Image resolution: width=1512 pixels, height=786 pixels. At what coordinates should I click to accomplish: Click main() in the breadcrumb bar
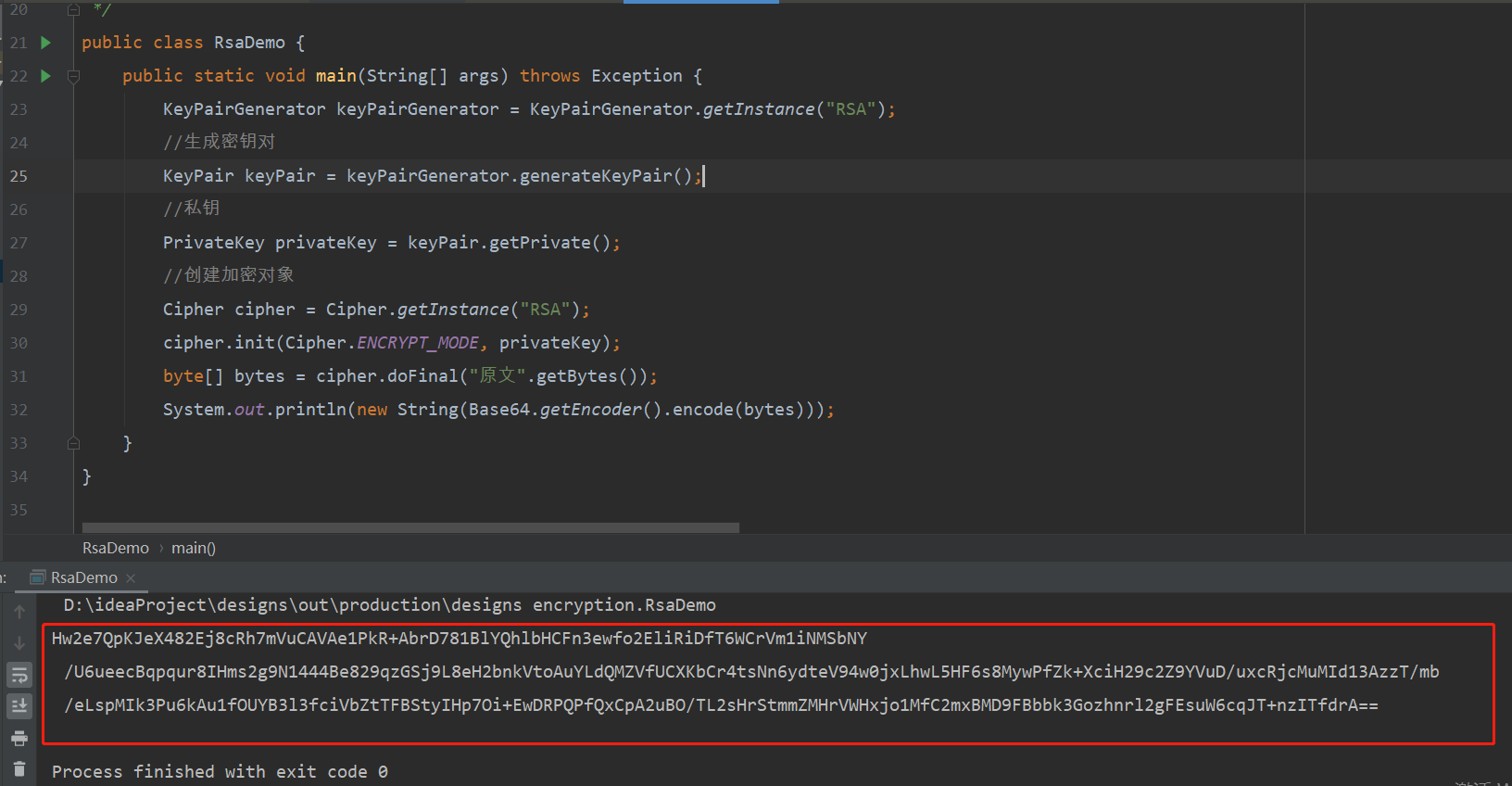click(193, 548)
